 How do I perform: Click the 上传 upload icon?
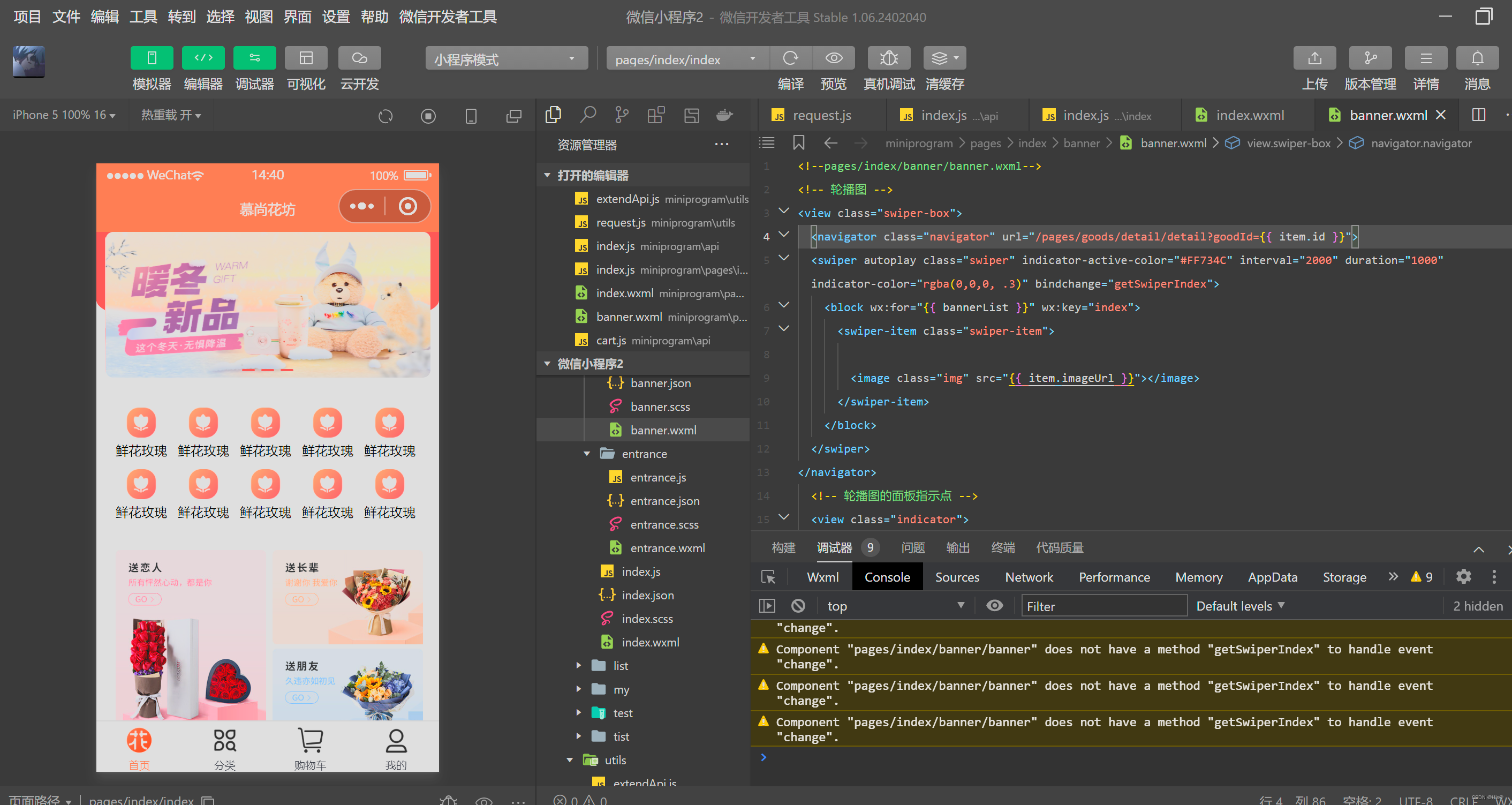(1314, 57)
